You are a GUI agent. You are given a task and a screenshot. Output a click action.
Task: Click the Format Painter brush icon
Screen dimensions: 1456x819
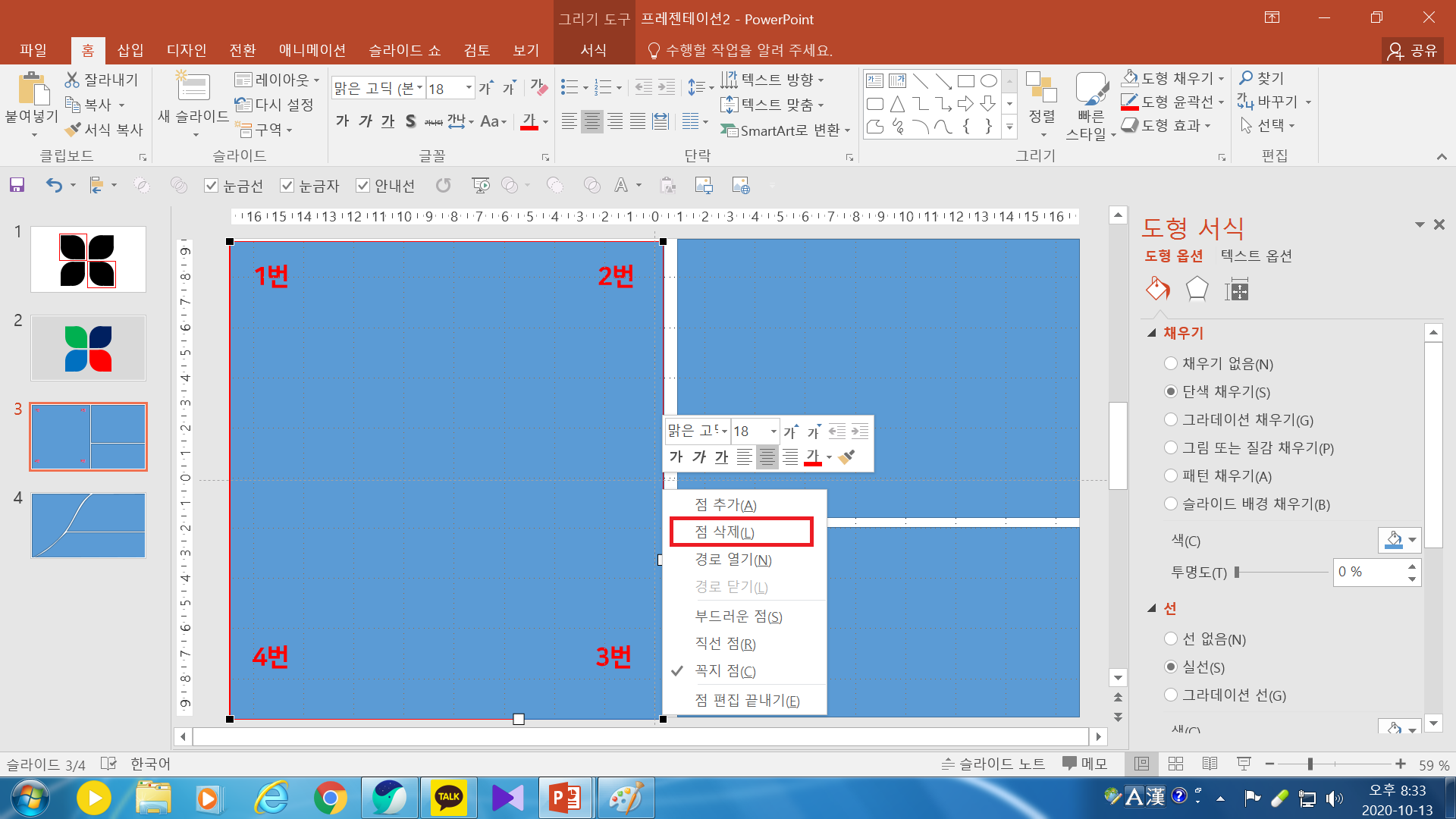[73, 130]
